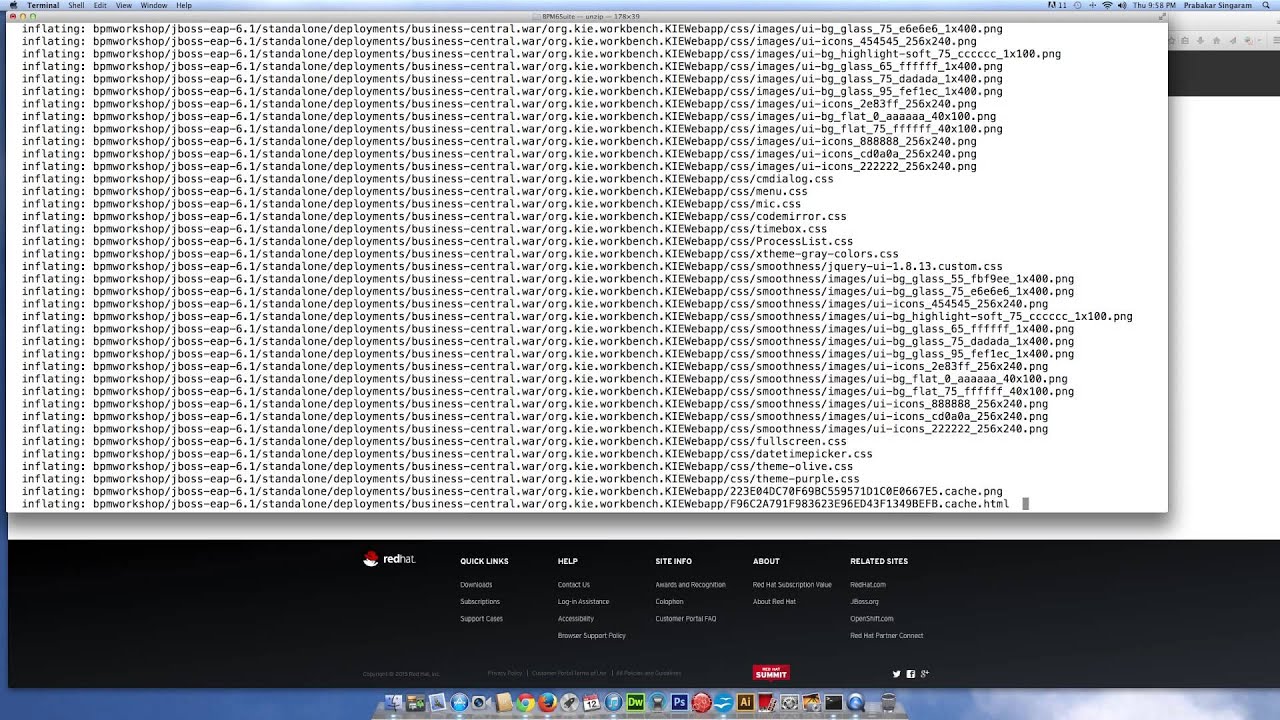Screen dimensions: 1280x720
Task: Open Twitter icon in Red Hat footer
Action: pyautogui.click(x=897, y=674)
